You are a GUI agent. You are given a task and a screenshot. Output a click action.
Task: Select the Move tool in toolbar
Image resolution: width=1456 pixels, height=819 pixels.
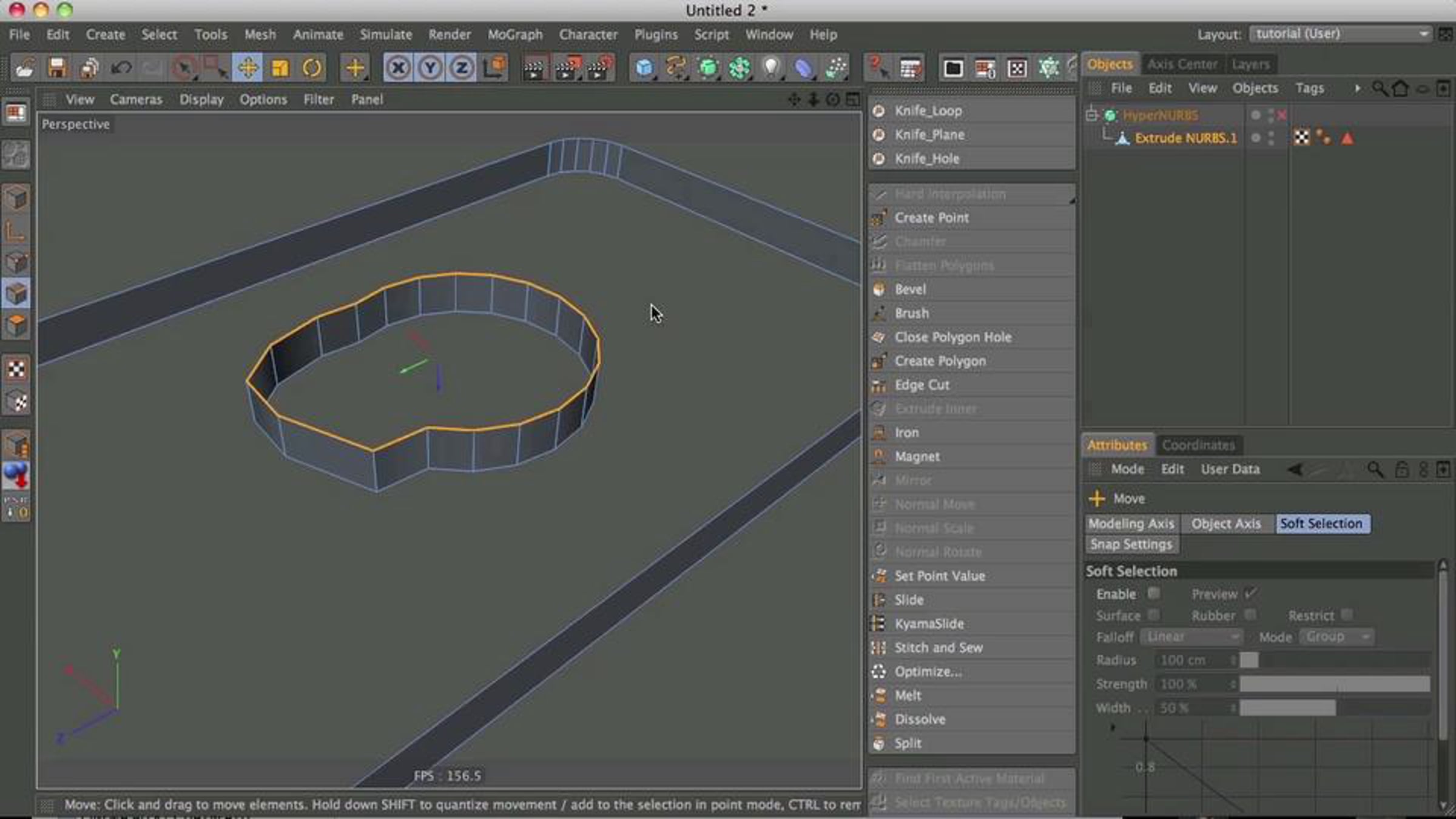[248, 67]
